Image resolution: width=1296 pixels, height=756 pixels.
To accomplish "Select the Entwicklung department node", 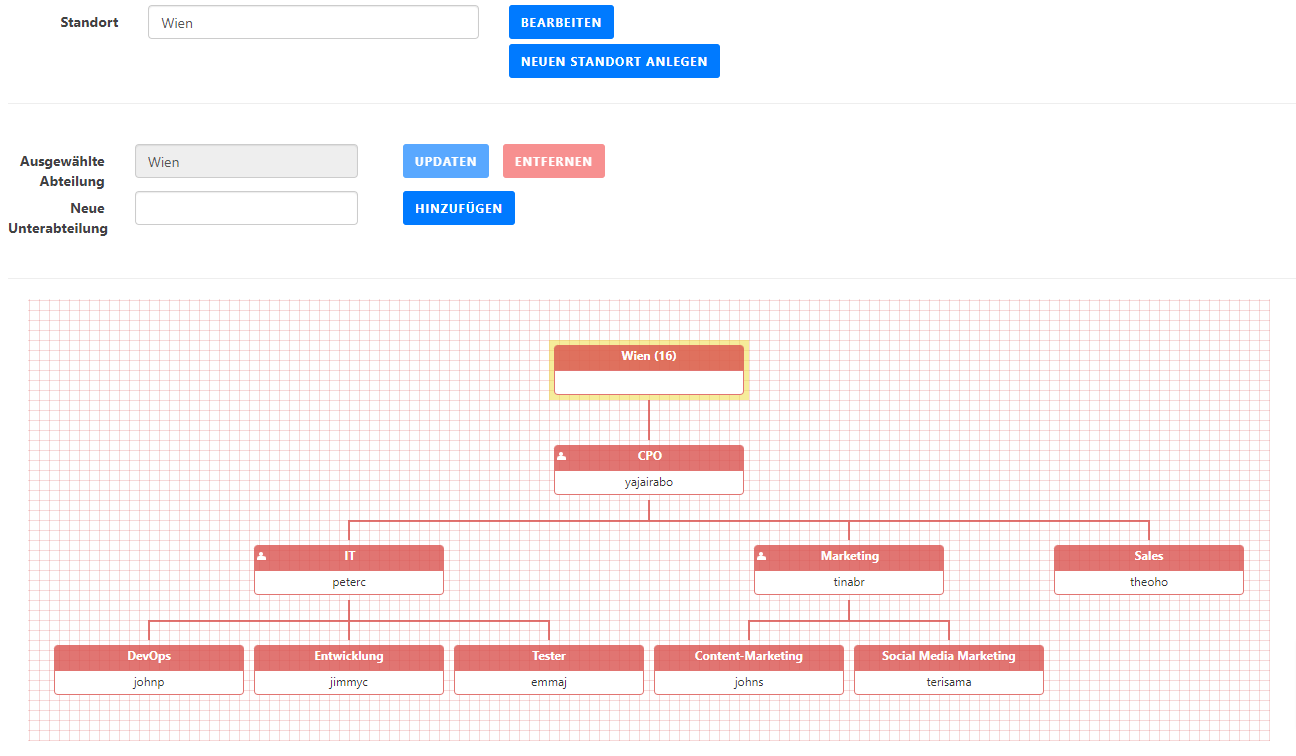I will point(349,669).
